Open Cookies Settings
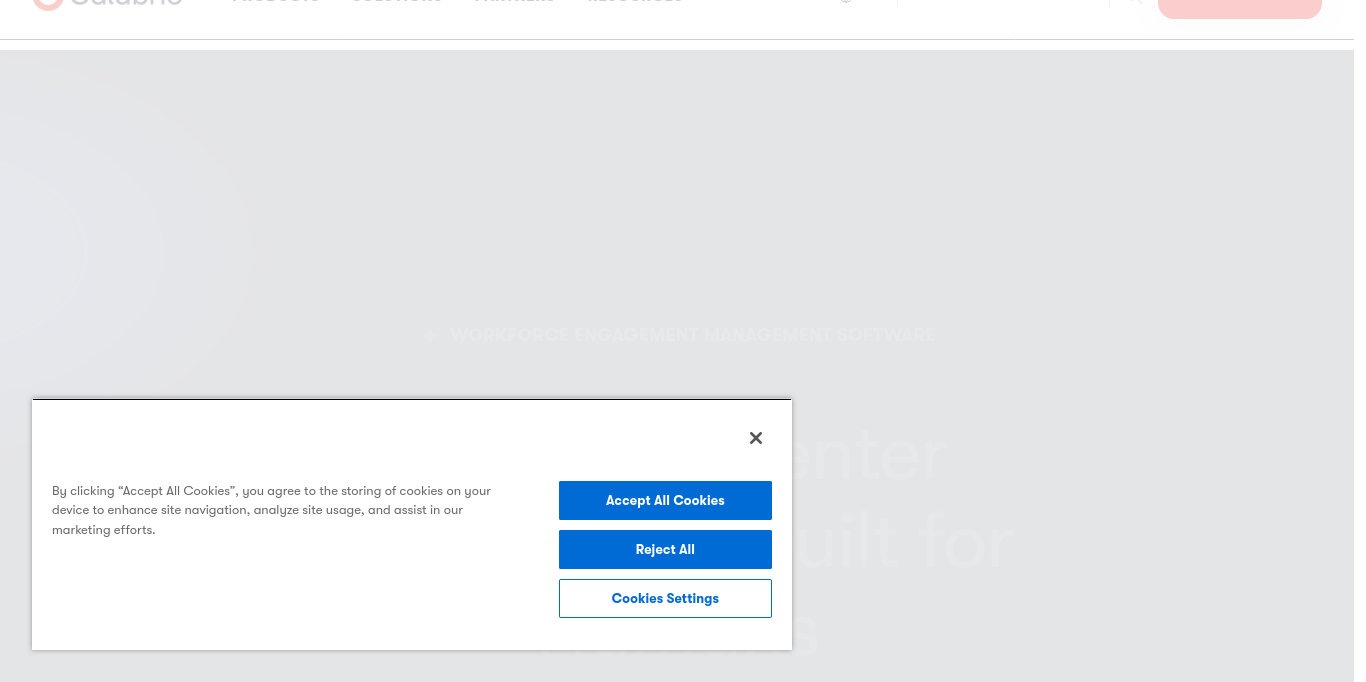Image resolution: width=1366 pixels, height=682 pixels. [x=665, y=598]
